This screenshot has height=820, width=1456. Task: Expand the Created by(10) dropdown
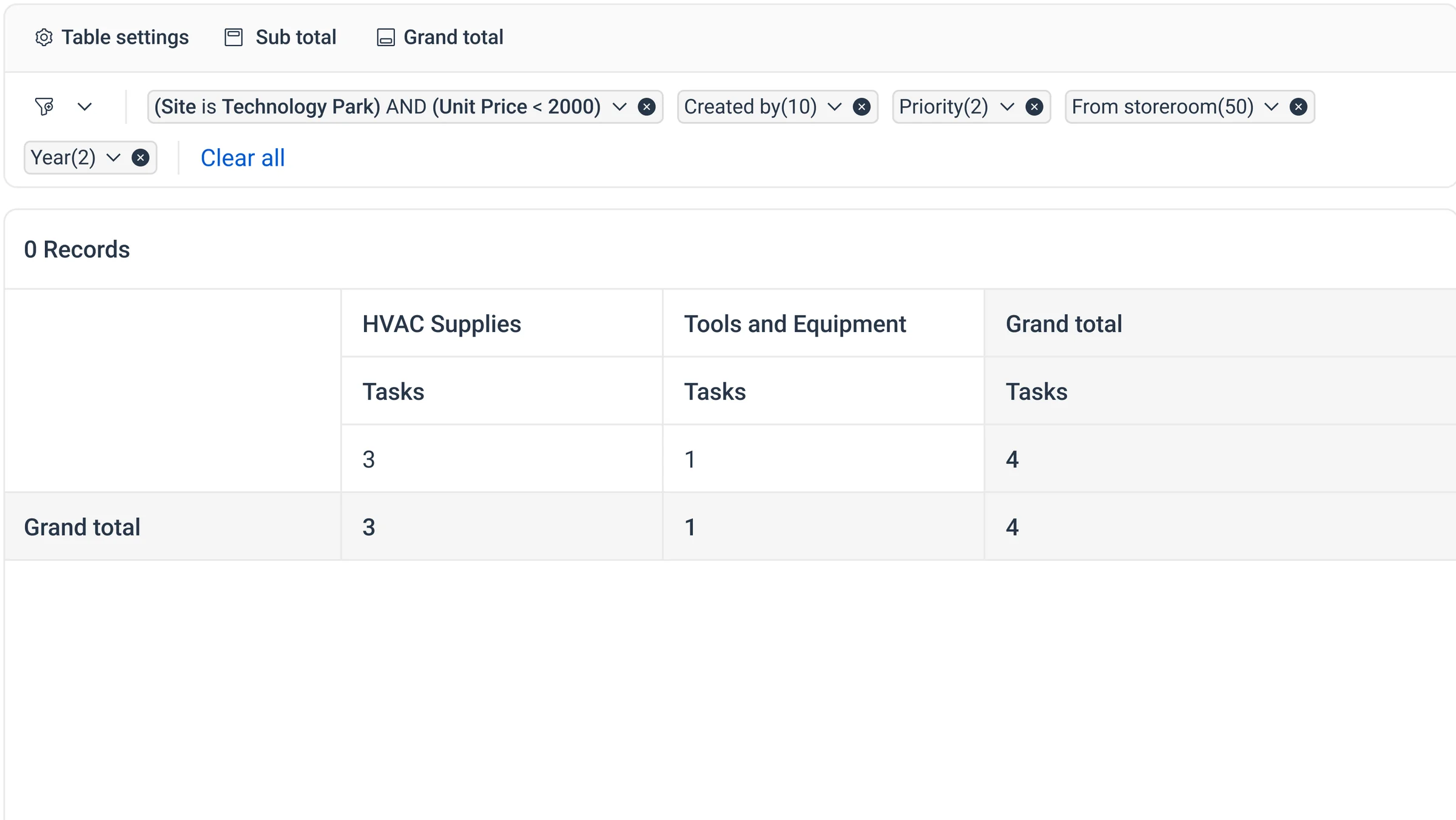(x=835, y=107)
